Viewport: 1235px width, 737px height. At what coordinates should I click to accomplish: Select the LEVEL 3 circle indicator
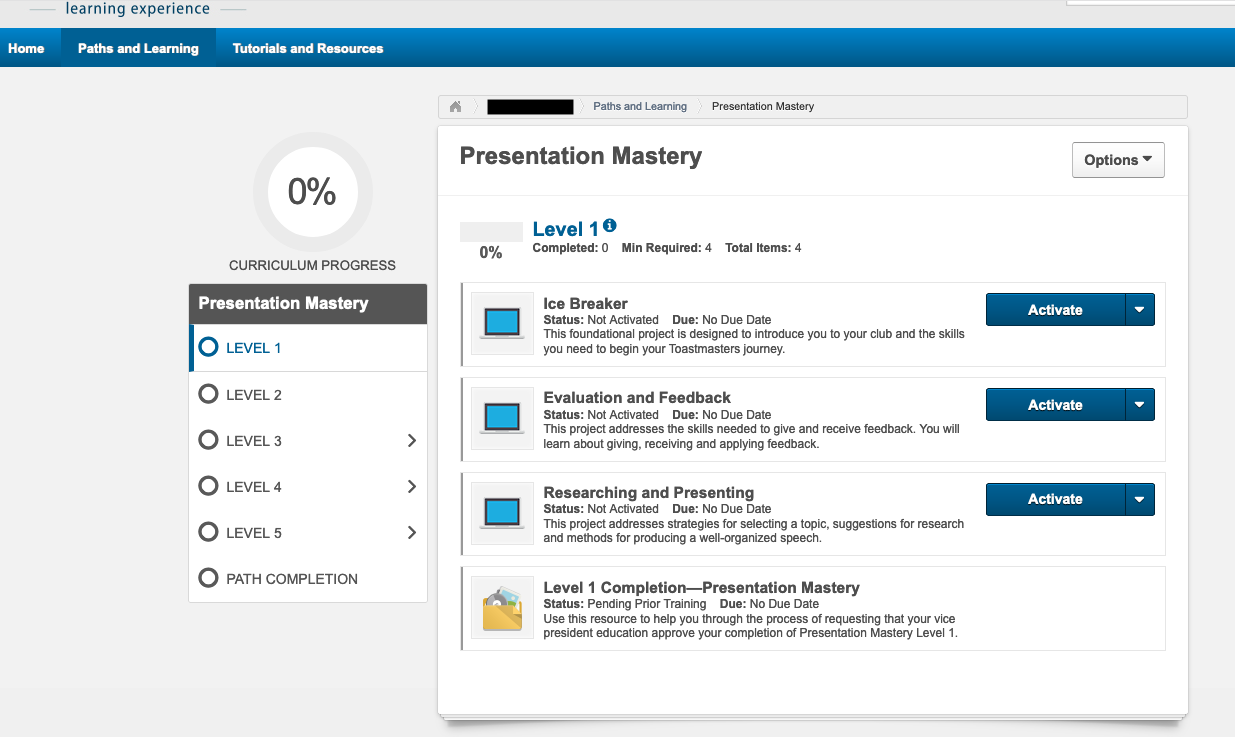(x=208, y=440)
